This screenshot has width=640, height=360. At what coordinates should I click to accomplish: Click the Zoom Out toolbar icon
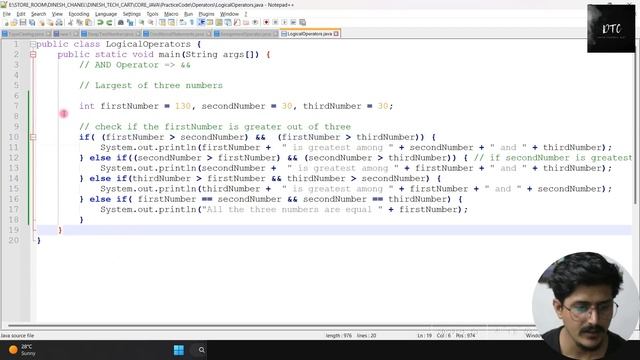click(x=151, y=22)
